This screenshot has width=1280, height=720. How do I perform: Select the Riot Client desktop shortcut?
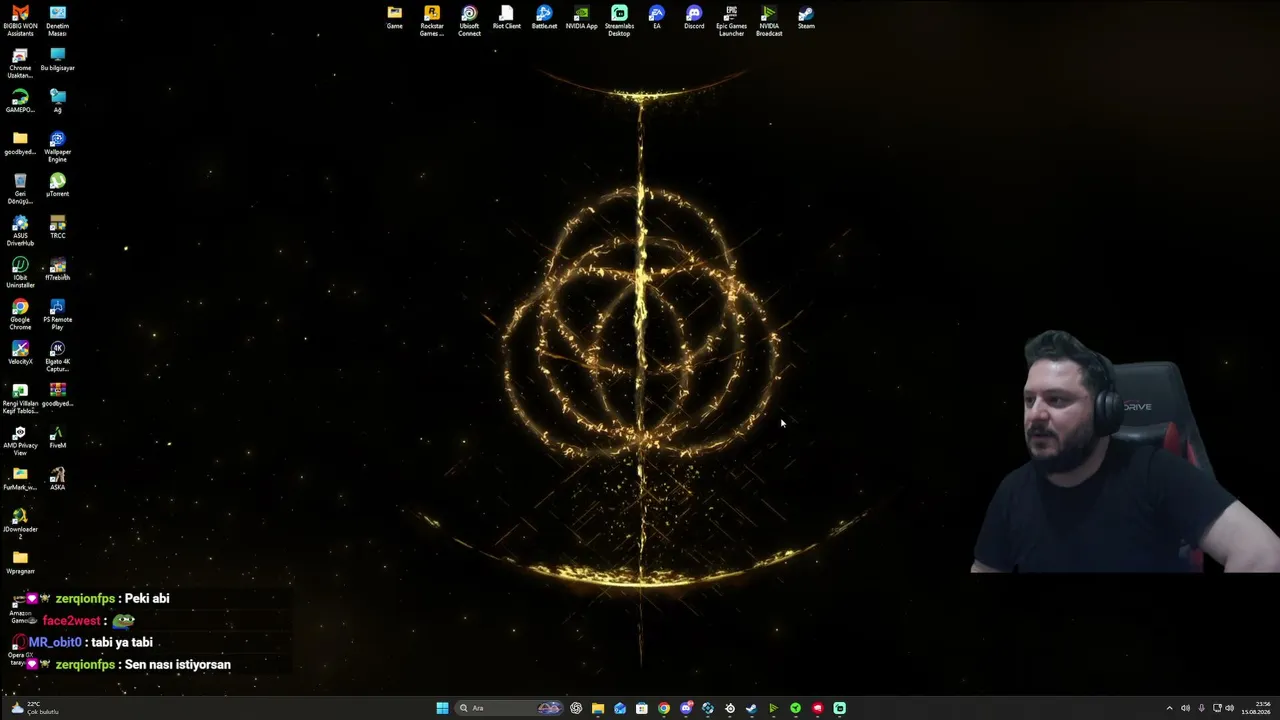pos(507,18)
